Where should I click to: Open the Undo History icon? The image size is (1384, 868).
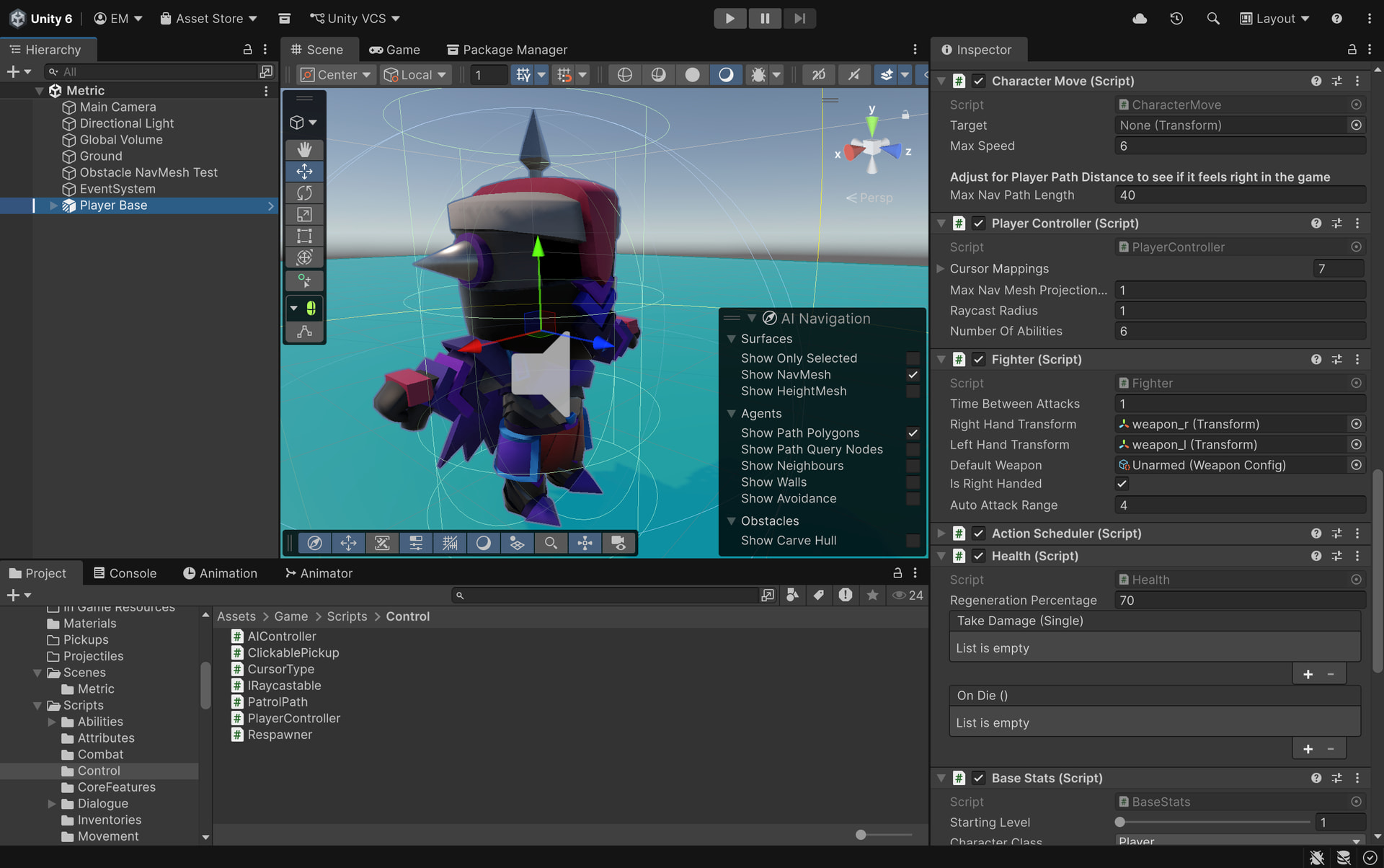(1176, 18)
